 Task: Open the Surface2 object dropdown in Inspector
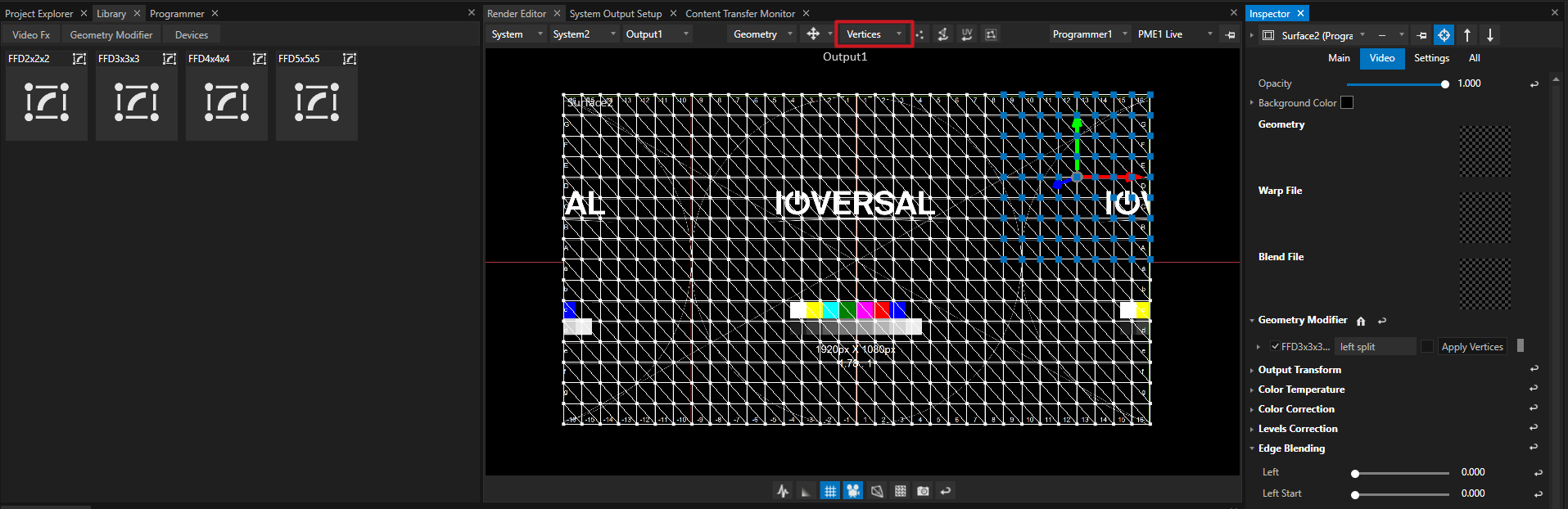(1362, 35)
